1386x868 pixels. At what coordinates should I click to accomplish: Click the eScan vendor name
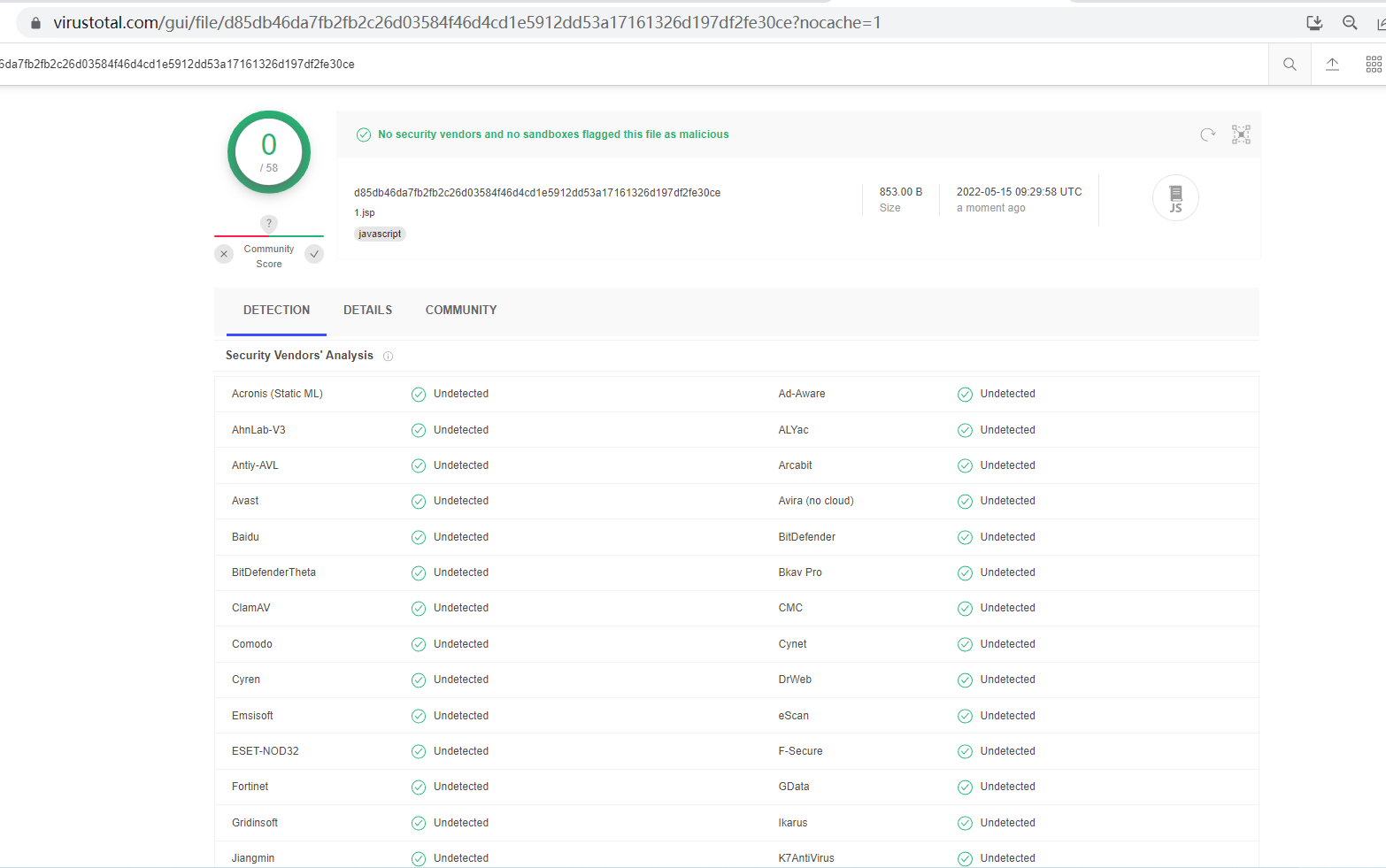(x=793, y=716)
